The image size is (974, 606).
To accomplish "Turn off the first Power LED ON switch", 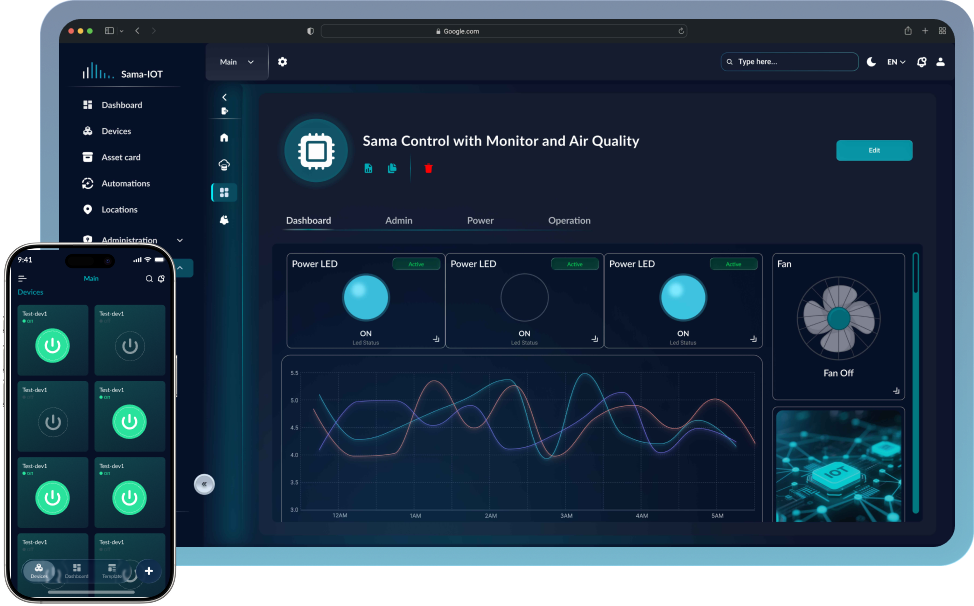I will click(365, 297).
